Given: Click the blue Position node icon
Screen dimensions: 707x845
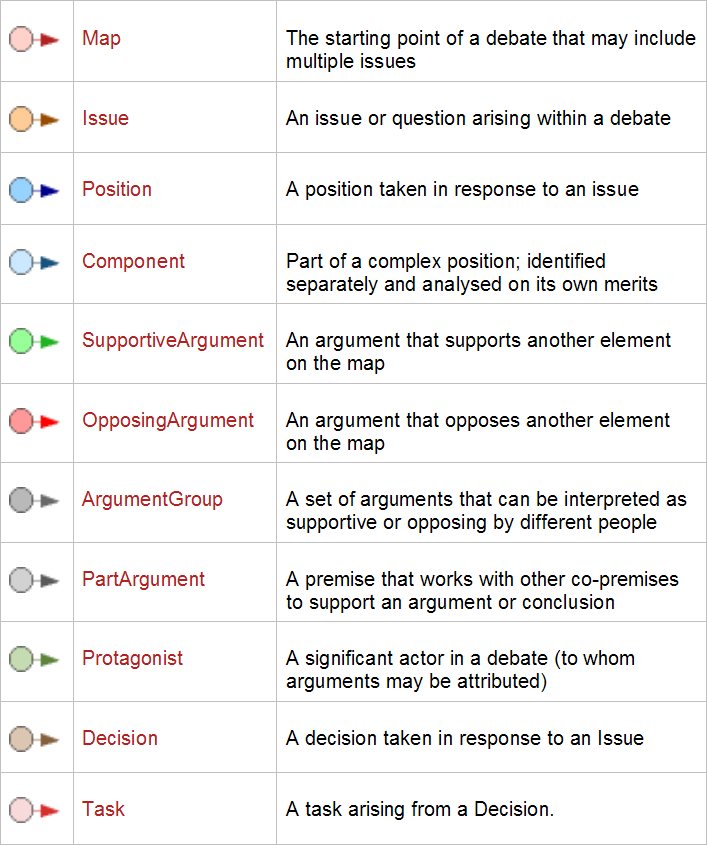Looking at the screenshot, I should pos(34,190).
